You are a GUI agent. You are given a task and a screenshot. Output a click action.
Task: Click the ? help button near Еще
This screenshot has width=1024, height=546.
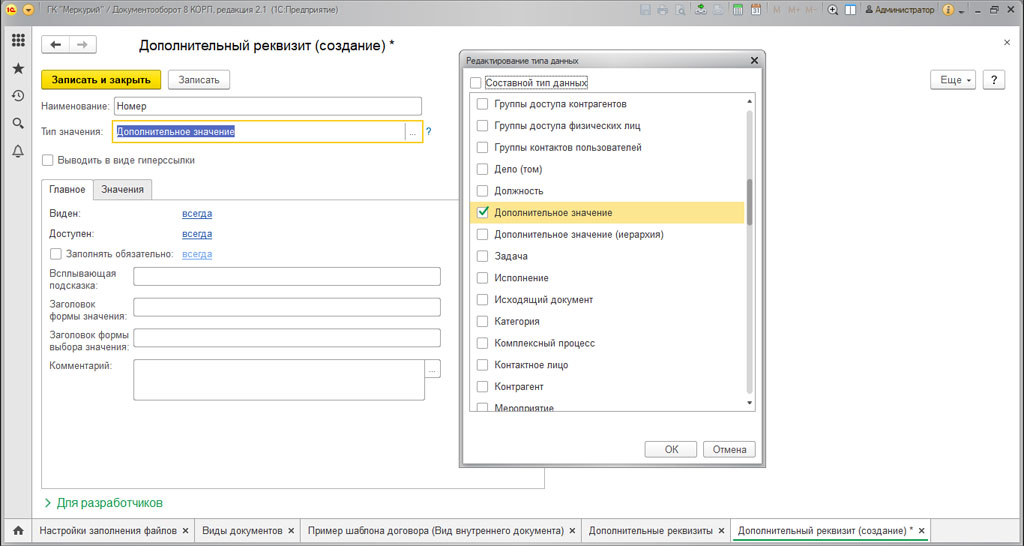pos(993,80)
